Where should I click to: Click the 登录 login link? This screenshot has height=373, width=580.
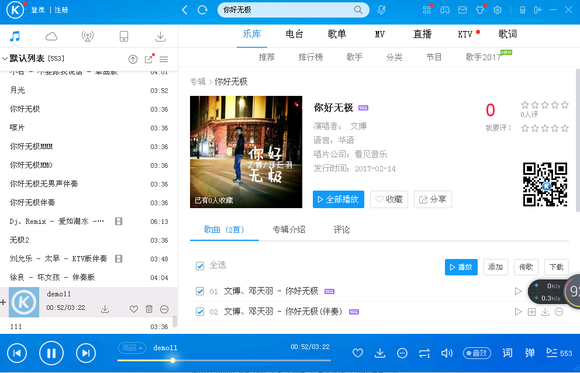(38, 10)
